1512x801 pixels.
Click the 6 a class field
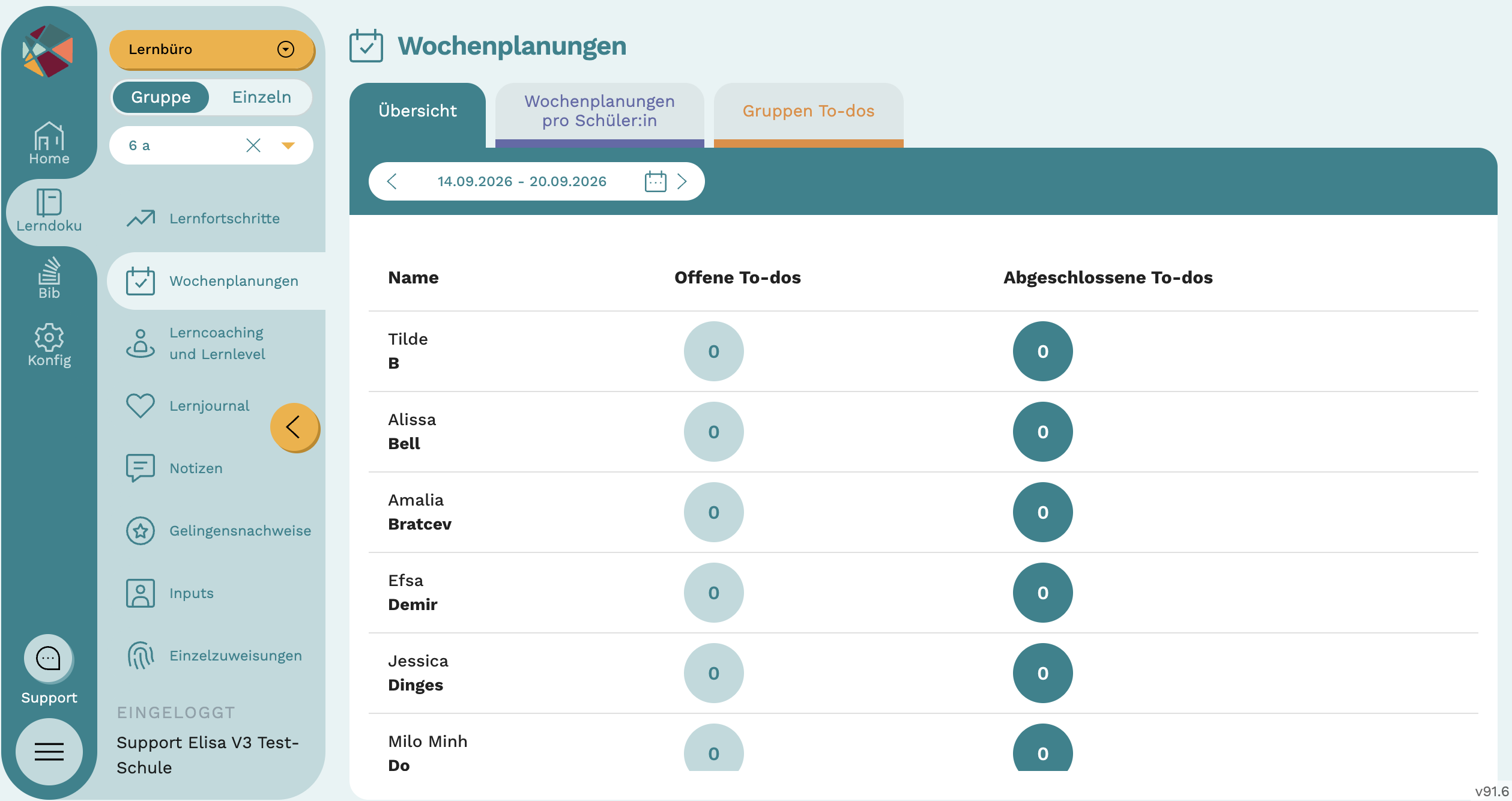click(x=211, y=145)
